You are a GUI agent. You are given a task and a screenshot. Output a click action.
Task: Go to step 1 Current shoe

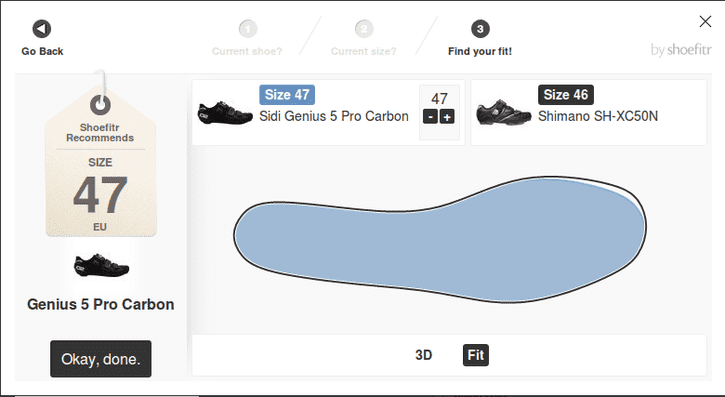(247, 29)
